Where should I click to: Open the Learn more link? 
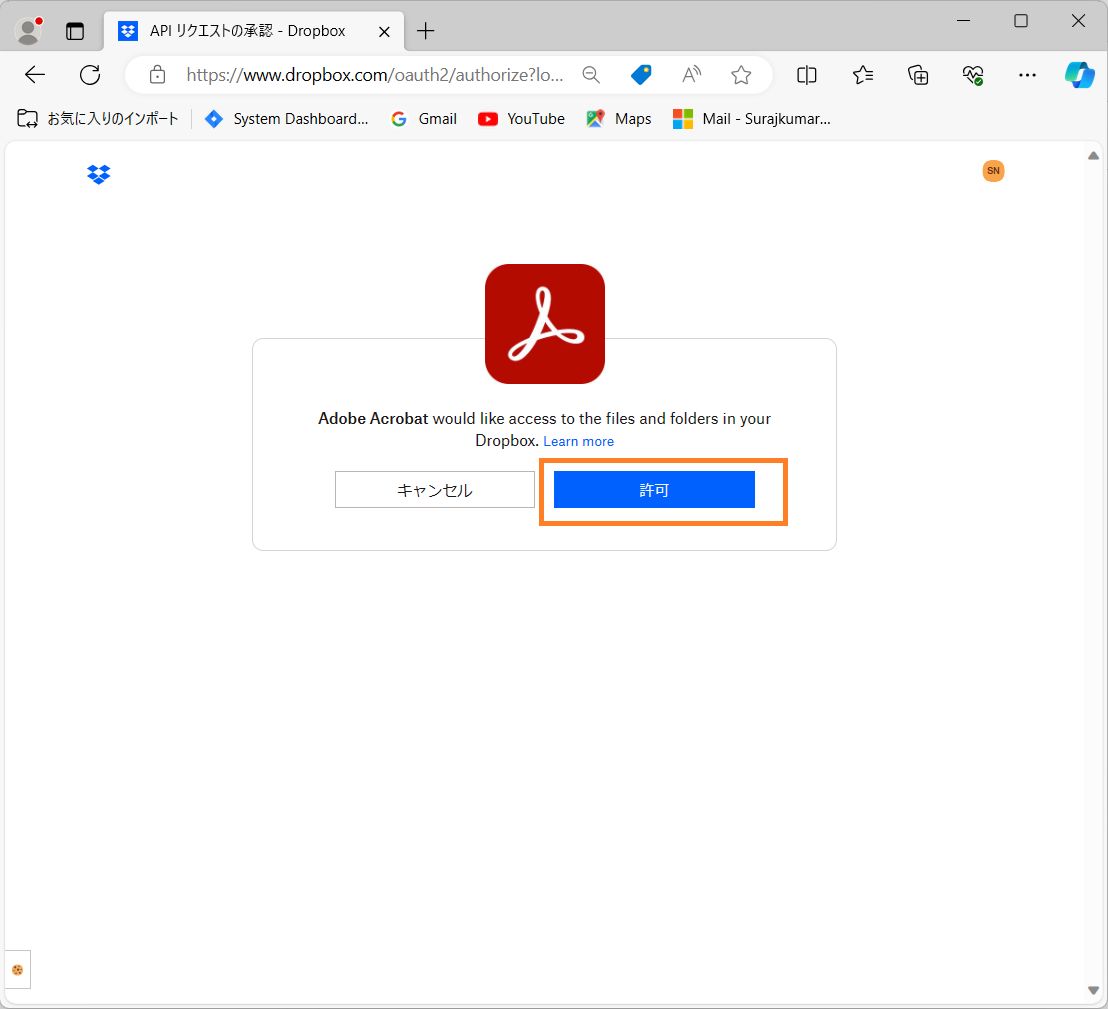579,441
